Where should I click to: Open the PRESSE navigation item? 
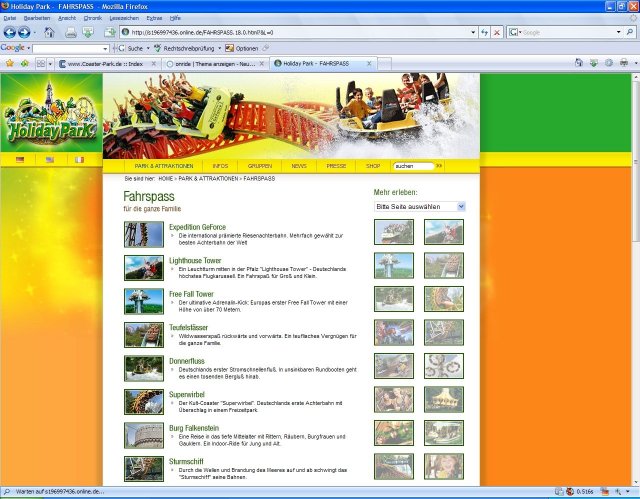(336, 166)
